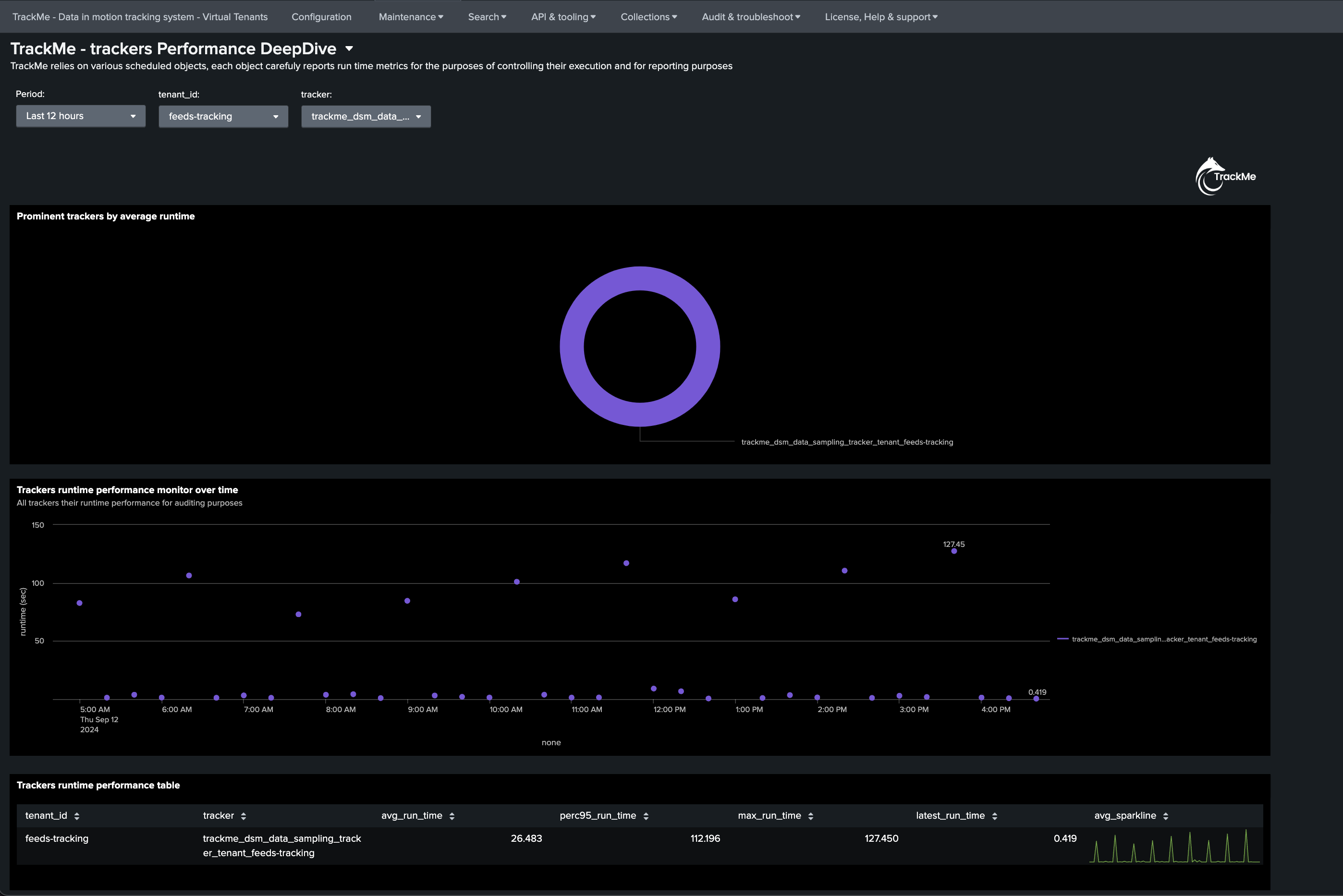Sort by latest_run_time sort icon
Viewport: 1343px width, 896px height.
pos(994,816)
